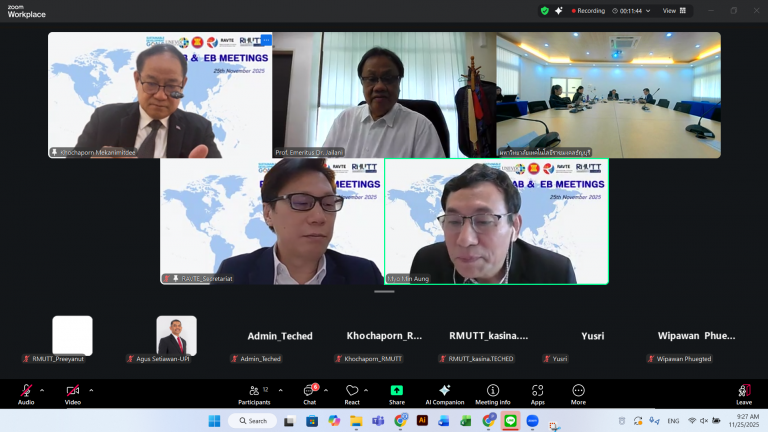
Task: Open the More options menu
Action: tap(578, 392)
